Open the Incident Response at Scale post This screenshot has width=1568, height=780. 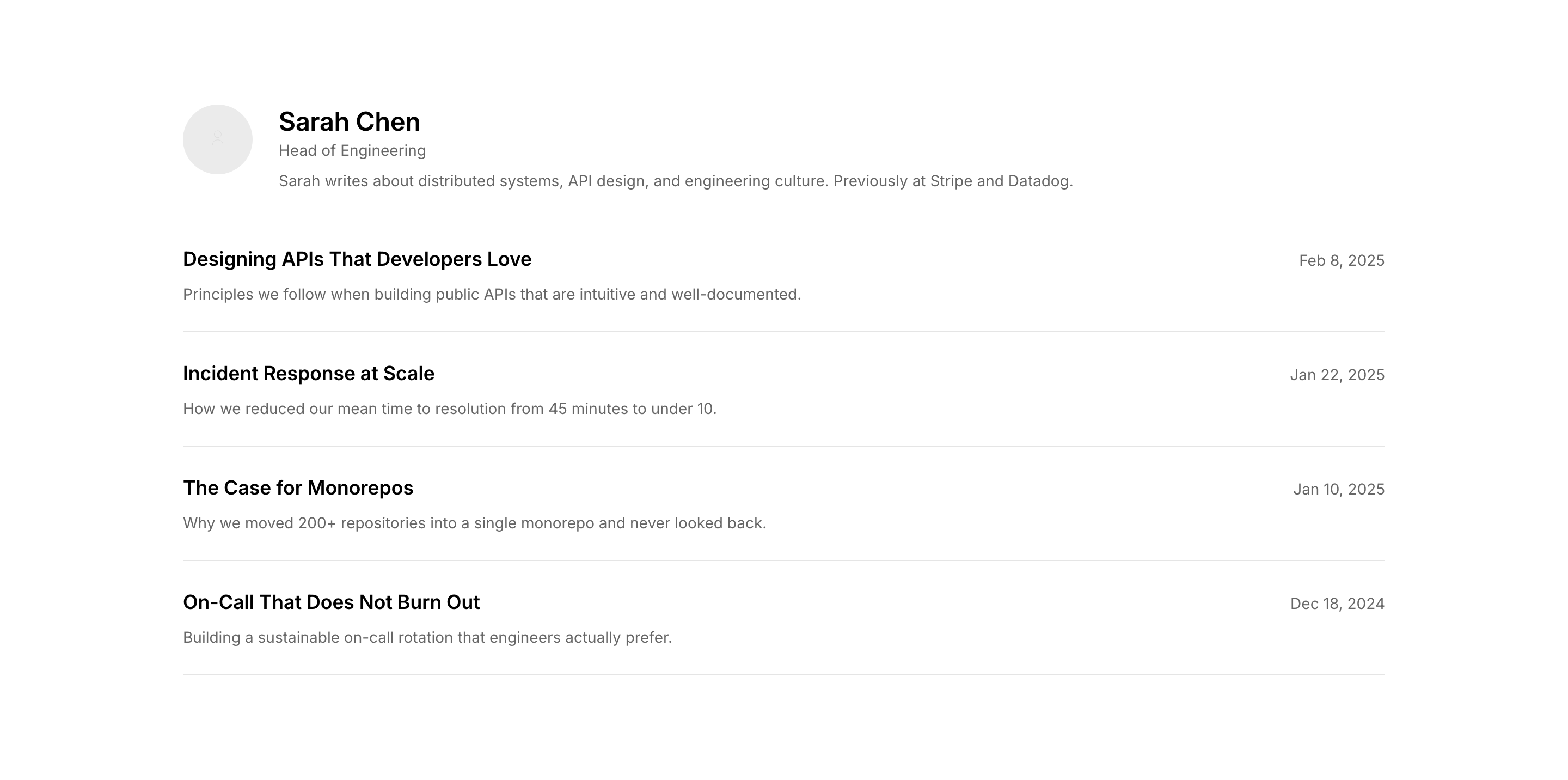tap(309, 374)
